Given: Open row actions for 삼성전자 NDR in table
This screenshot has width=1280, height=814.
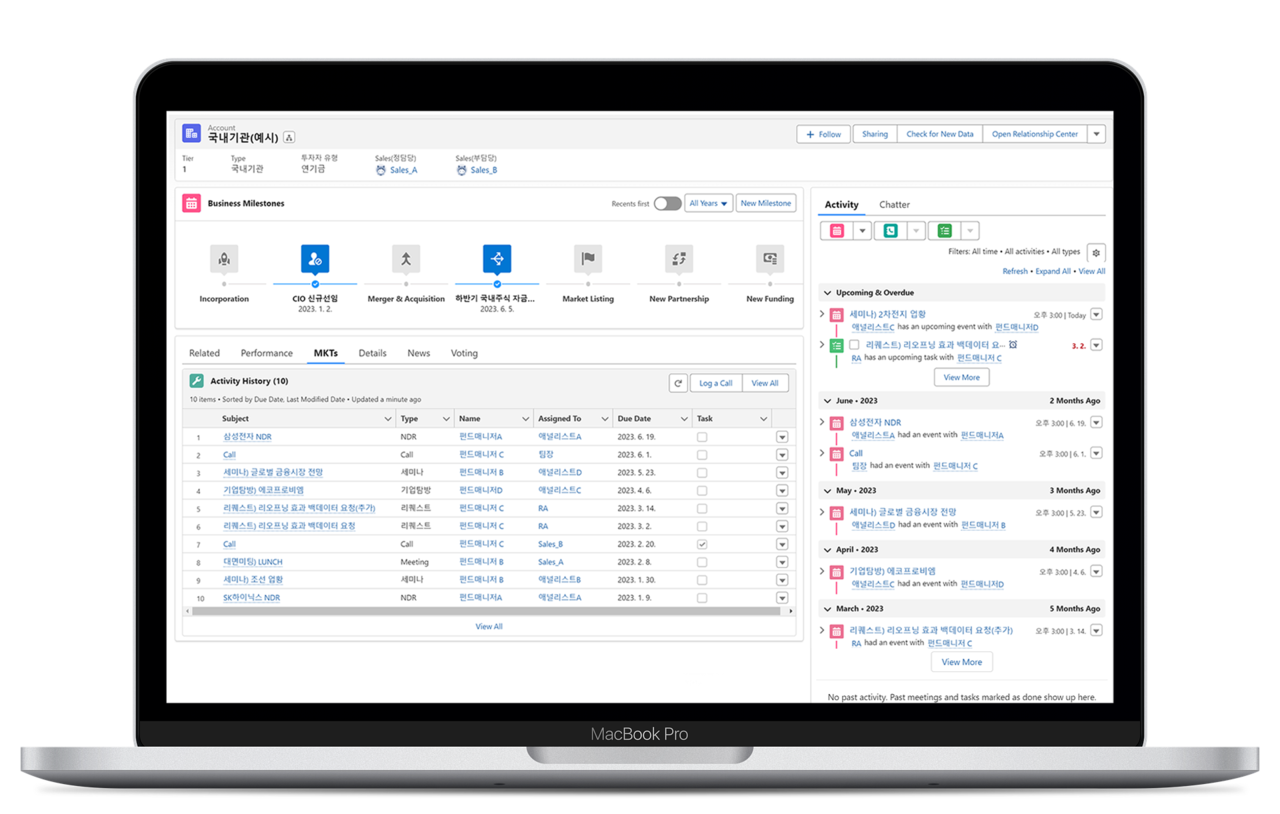Looking at the screenshot, I should click(782, 437).
